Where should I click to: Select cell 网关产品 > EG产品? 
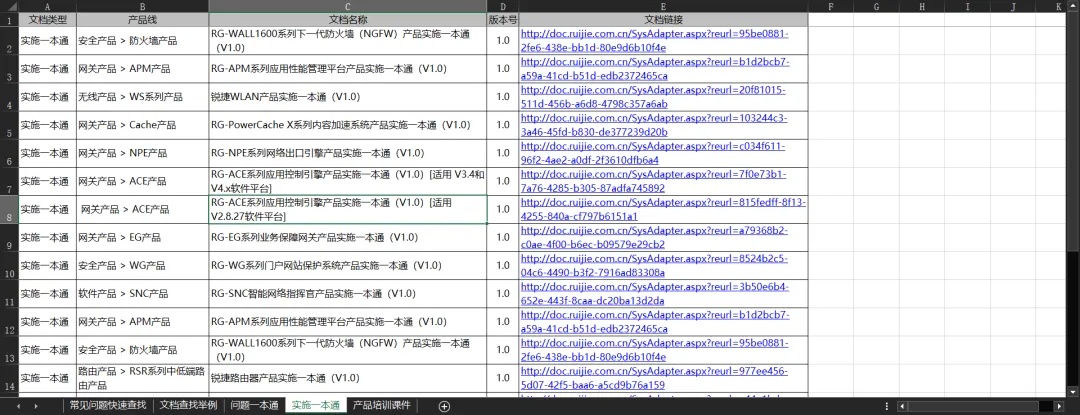[x=142, y=237]
